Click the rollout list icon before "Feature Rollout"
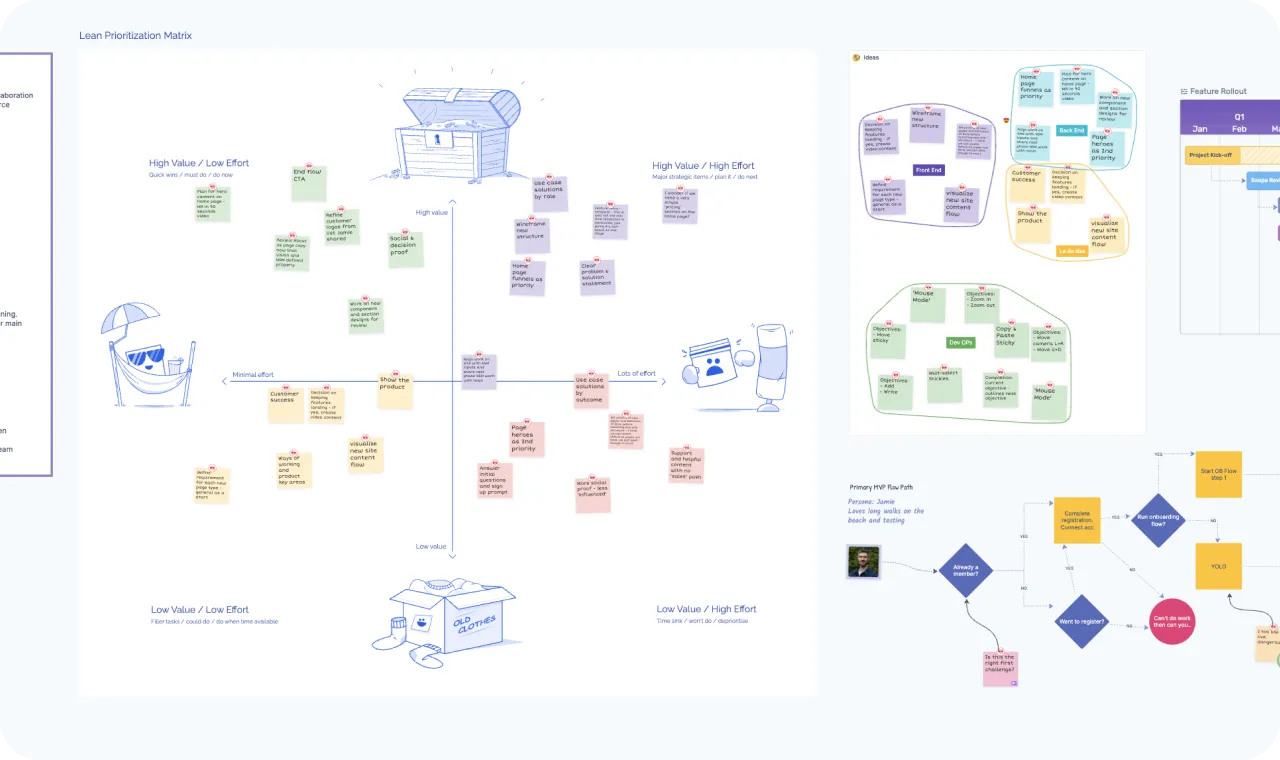 tap(1183, 91)
